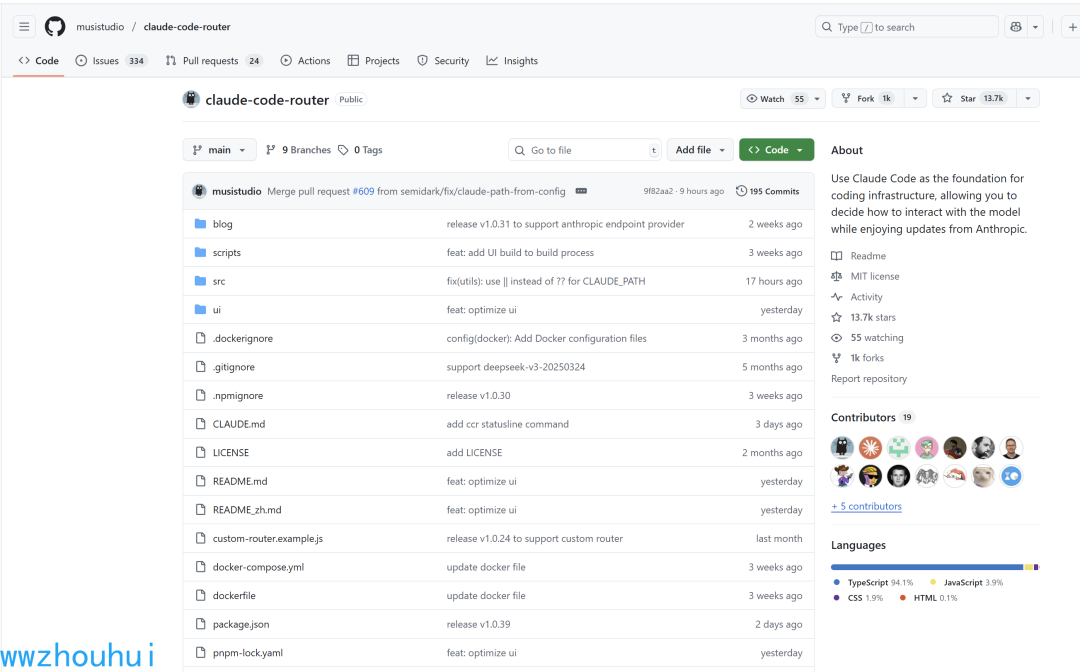This screenshot has height=672, width=1080.
Task: Open the Actions tab
Action: pyautogui.click(x=305, y=61)
